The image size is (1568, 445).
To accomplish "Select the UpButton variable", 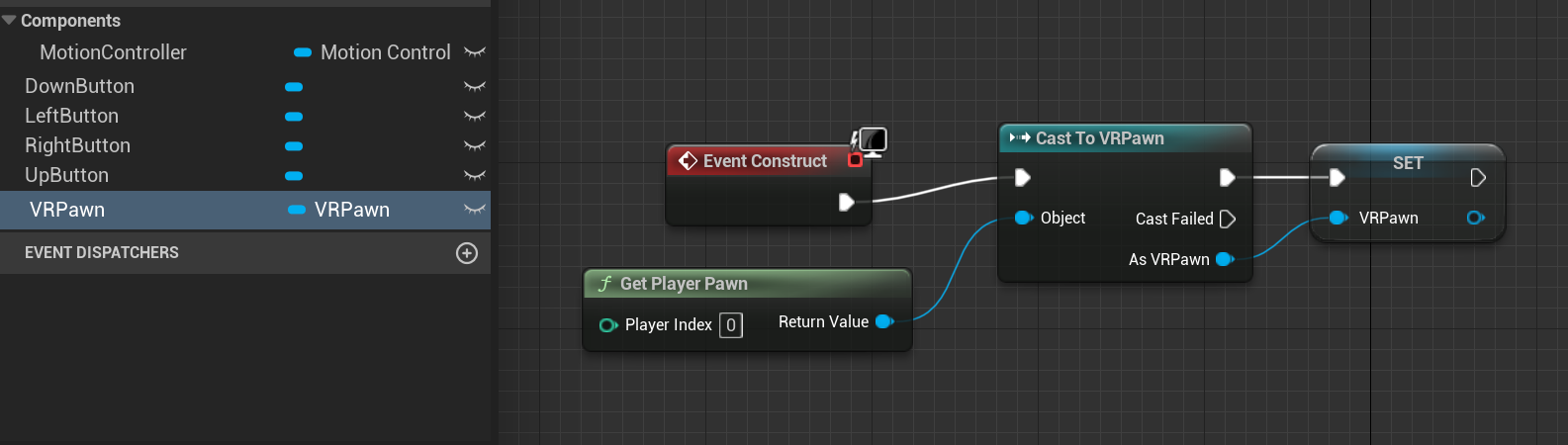I will (66, 175).
